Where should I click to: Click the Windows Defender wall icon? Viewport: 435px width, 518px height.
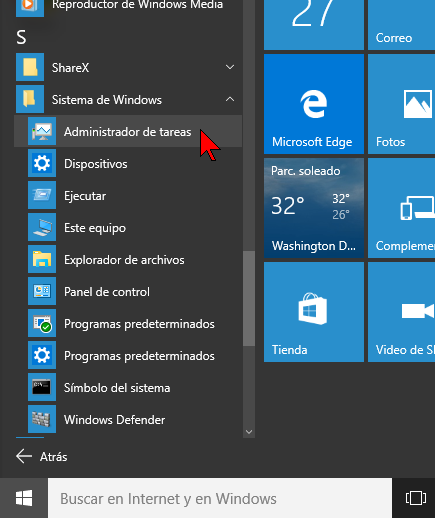point(42,420)
